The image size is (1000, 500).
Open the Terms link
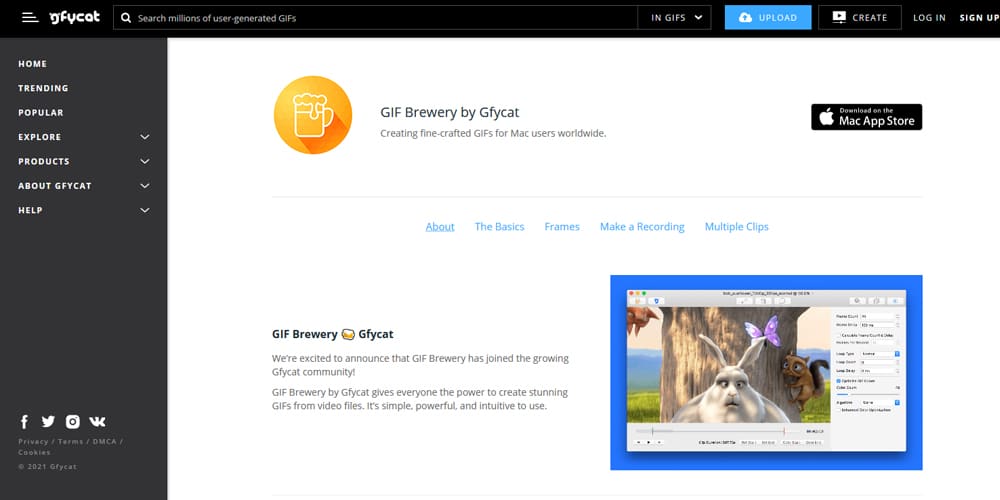point(71,441)
